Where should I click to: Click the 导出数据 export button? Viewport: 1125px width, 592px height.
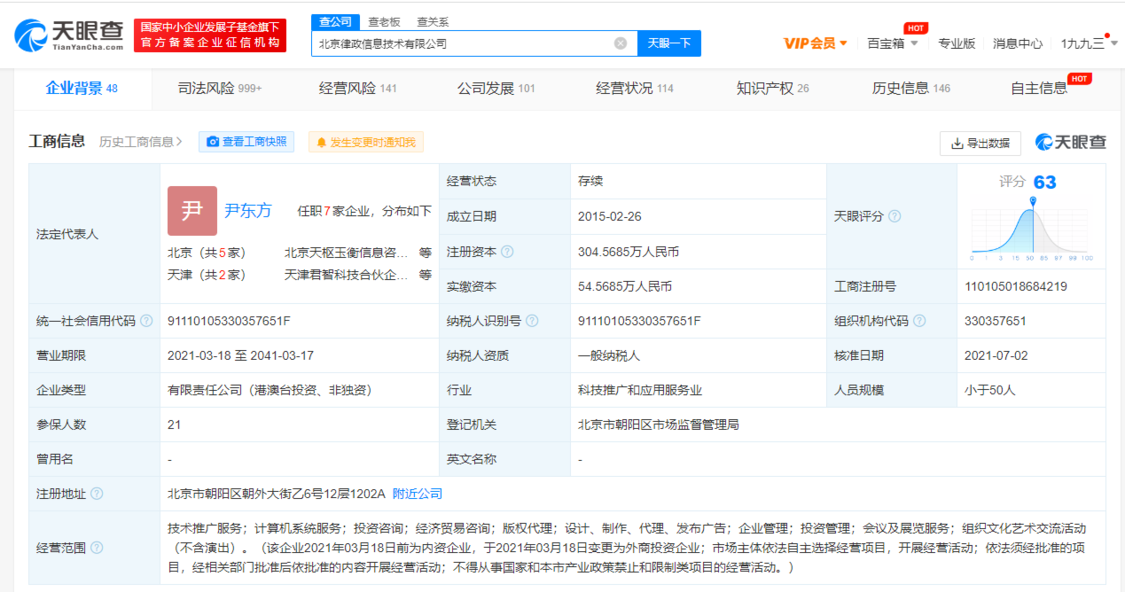point(980,144)
